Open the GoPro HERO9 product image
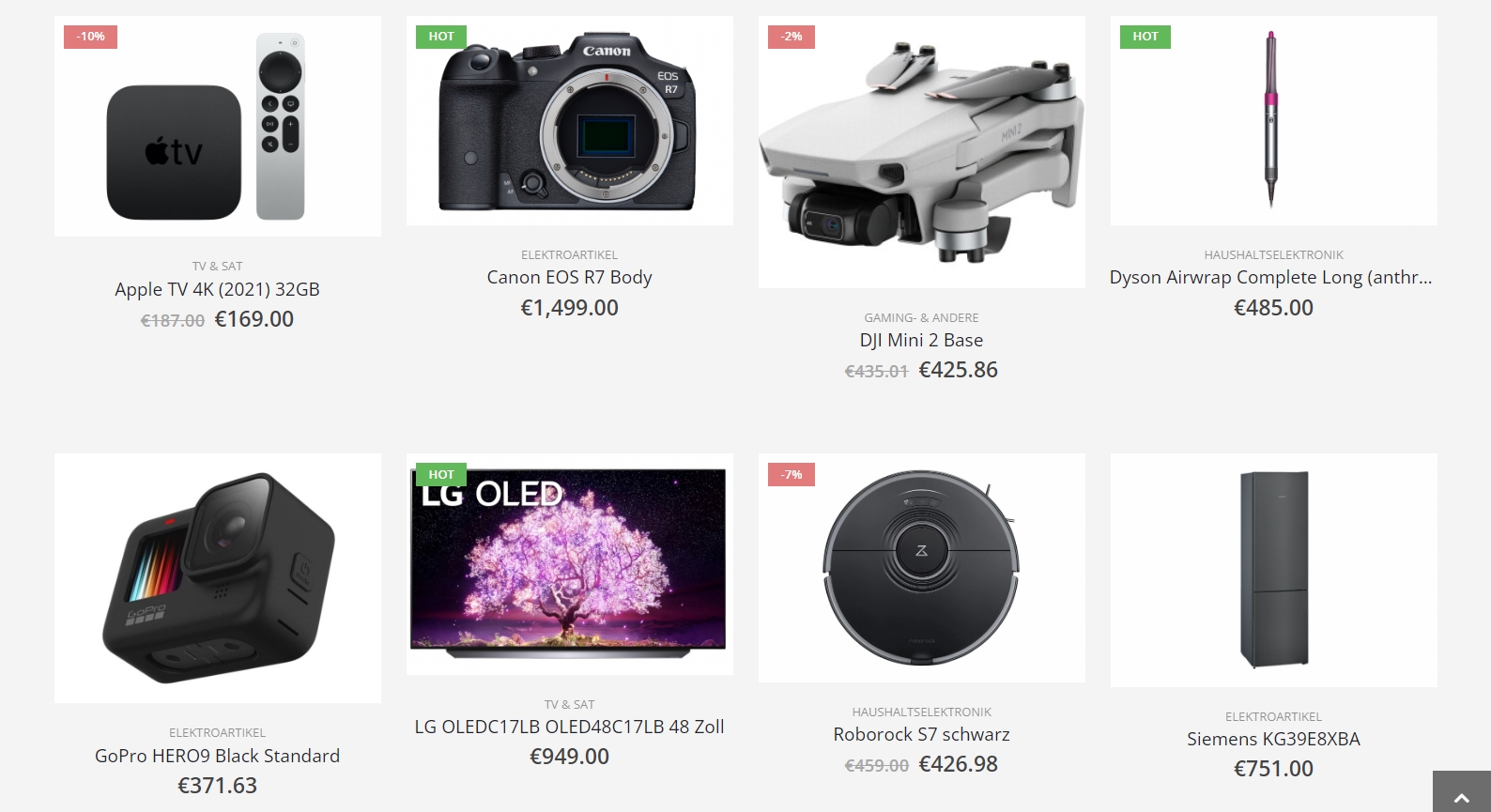 [218, 578]
